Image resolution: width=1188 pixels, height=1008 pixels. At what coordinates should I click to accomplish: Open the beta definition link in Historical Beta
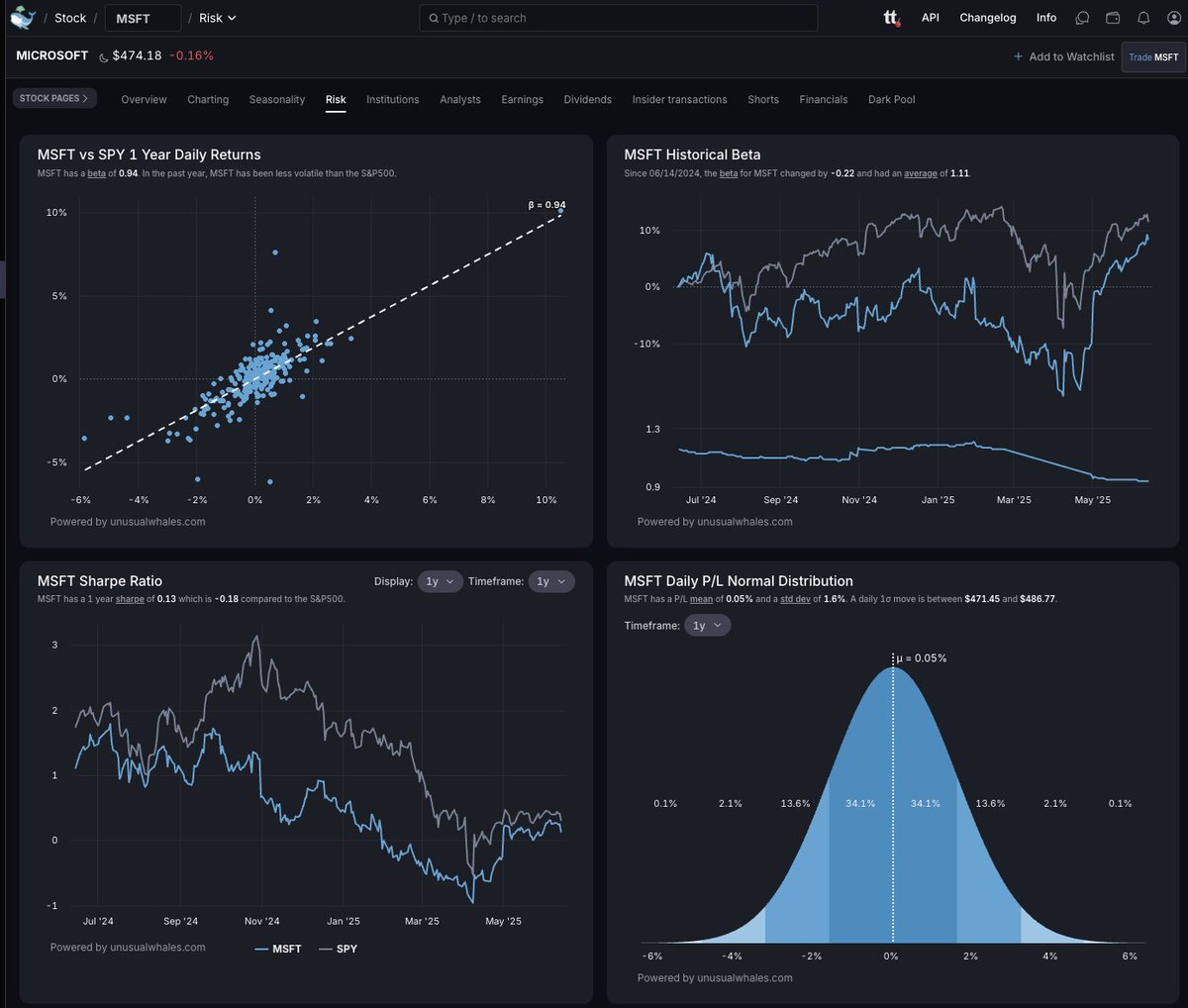coord(729,172)
